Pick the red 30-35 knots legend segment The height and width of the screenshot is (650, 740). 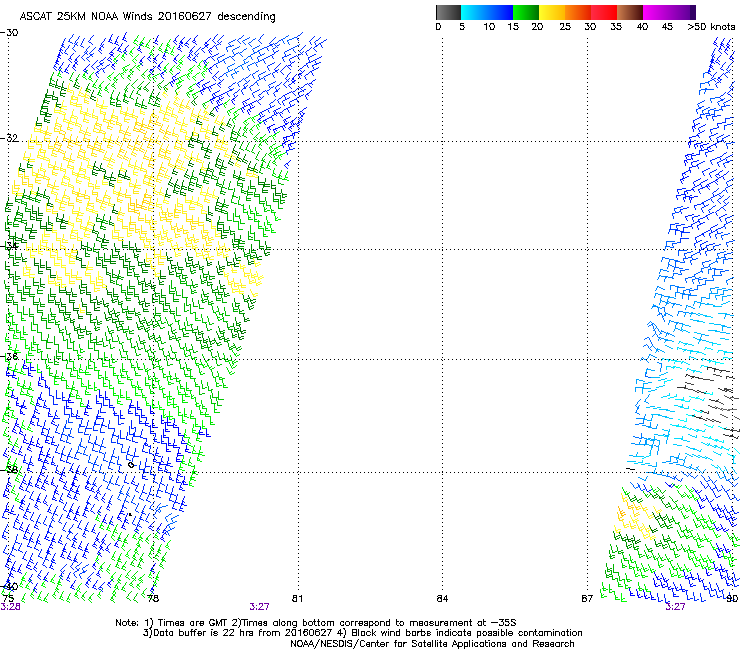click(x=604, y=12)
